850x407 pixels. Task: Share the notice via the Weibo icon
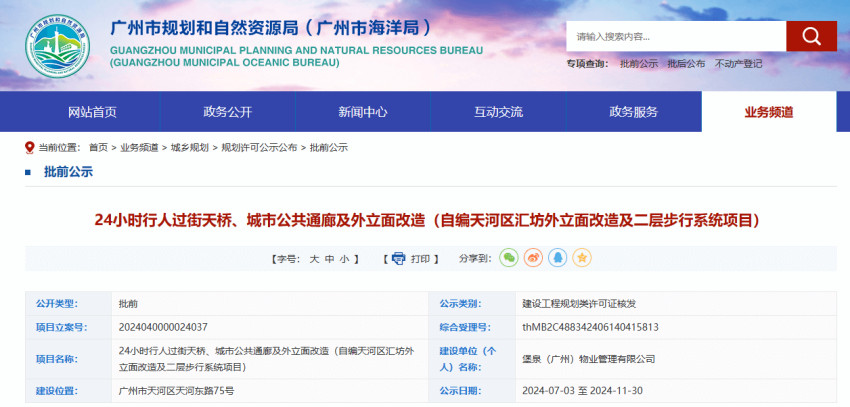tap(533, 258)
